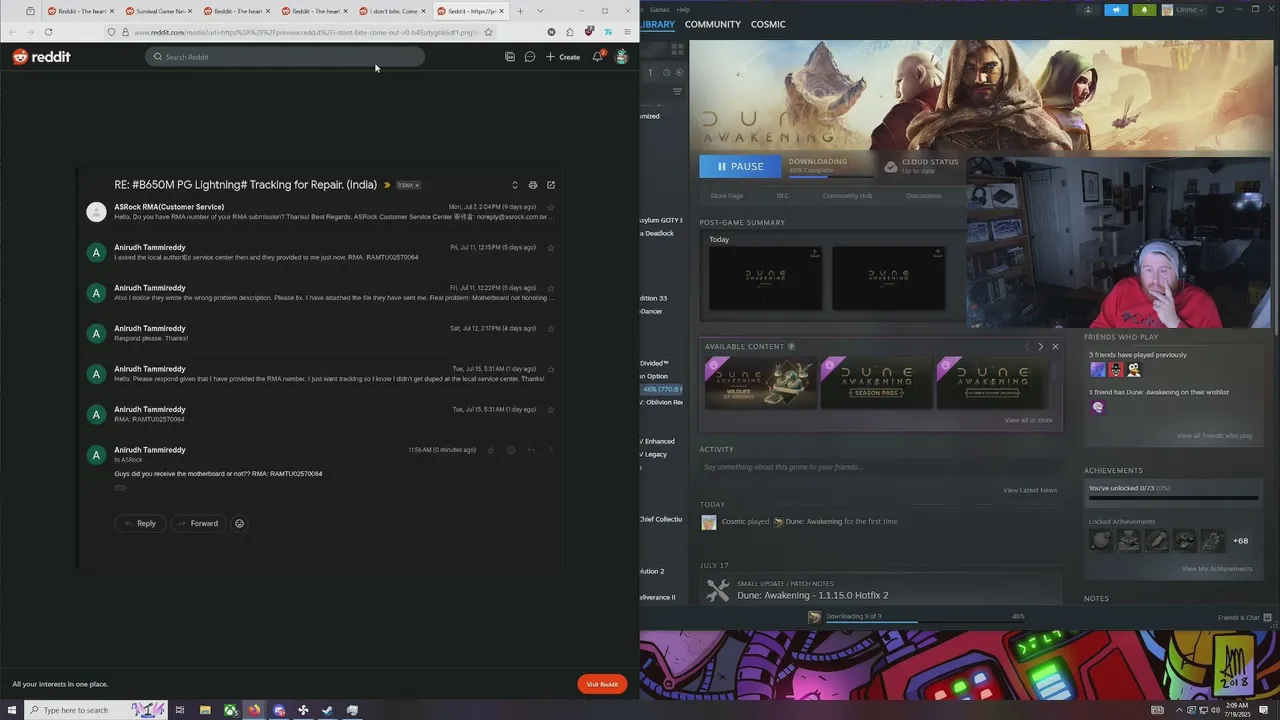Click the Reddit advertise icon
Viewport: 1280px width, 720px height.
click(x=510, y=57)
